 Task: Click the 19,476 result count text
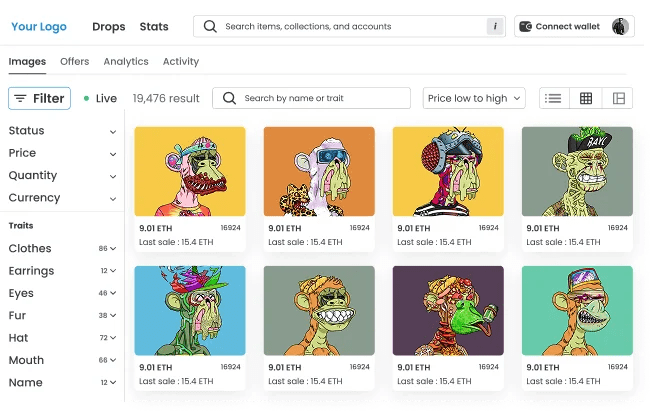coord(166,98)
